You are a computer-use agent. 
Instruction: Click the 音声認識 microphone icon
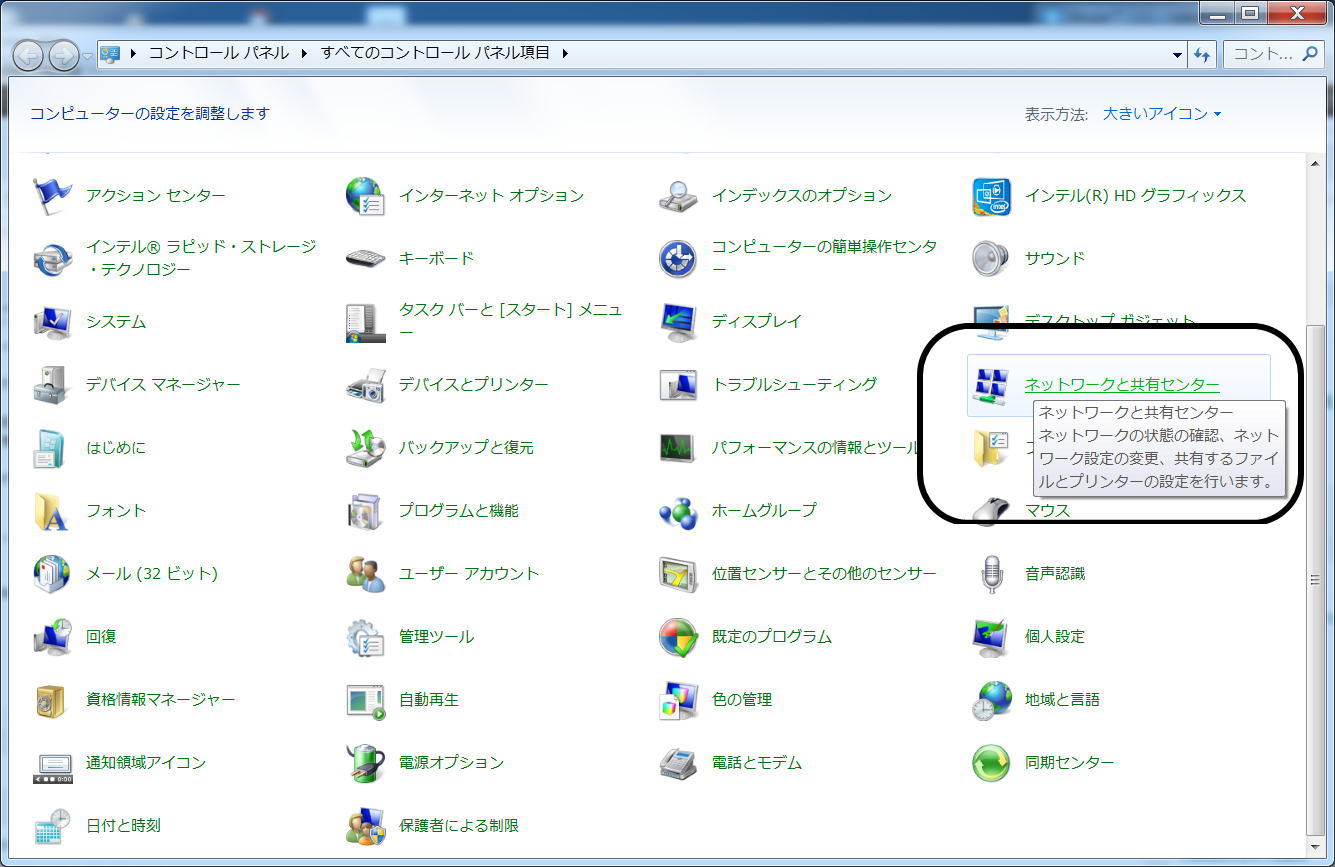coord(991,574)
